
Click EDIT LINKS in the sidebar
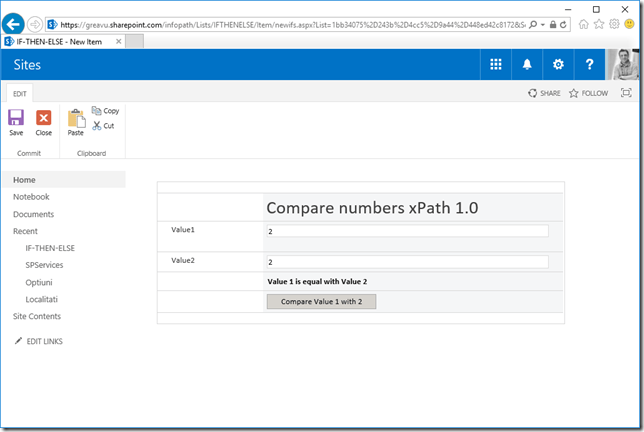point(43,342)
